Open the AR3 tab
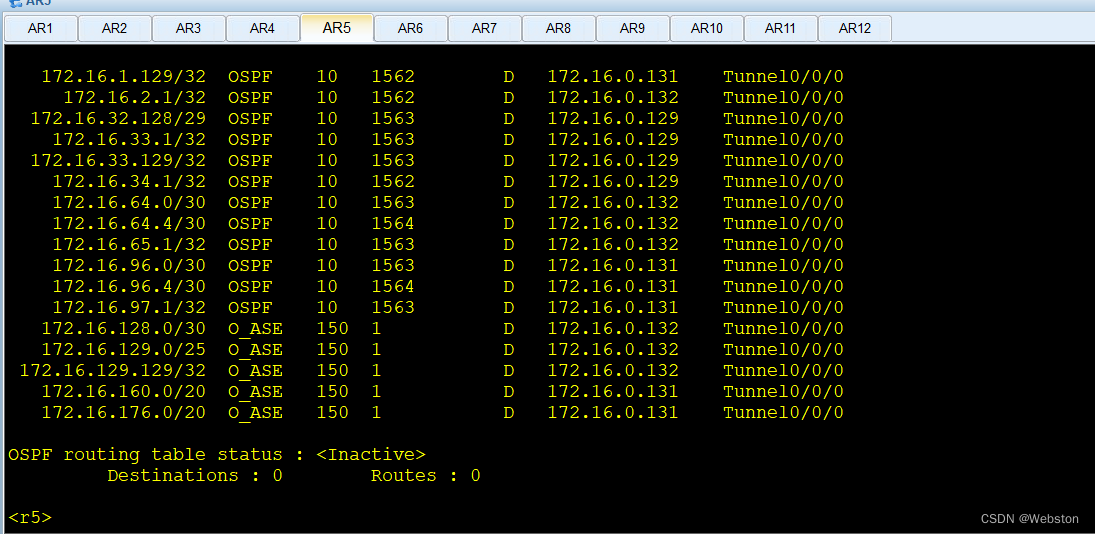 (189, 29)
